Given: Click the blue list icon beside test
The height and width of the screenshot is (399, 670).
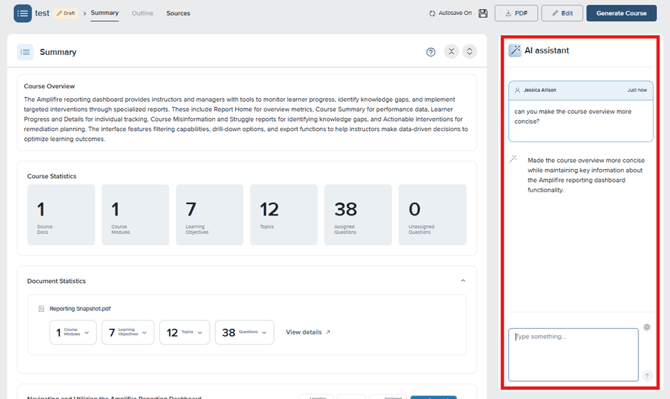Looking at the screenshot, I should [23, 13].
